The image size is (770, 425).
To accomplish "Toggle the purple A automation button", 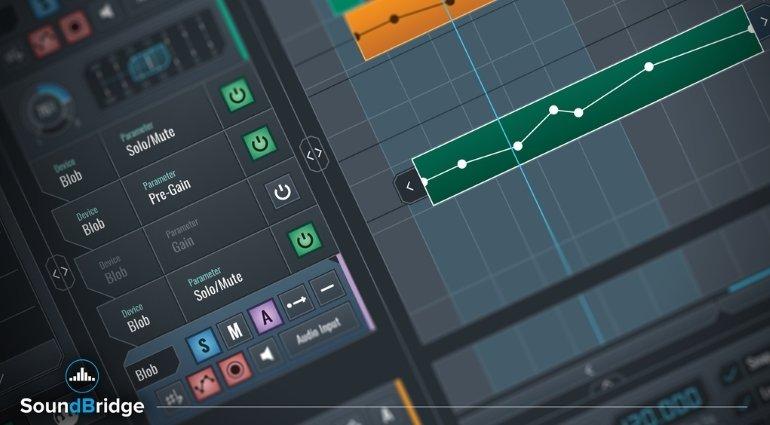I will pyautogui.click(x=266, y=316).
